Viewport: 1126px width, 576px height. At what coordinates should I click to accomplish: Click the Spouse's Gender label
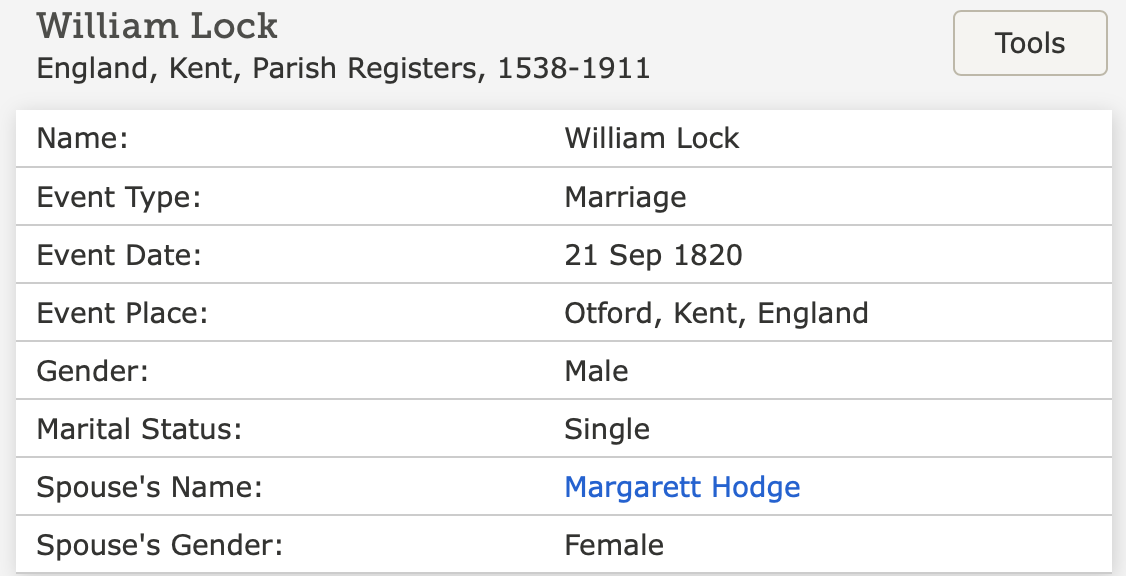160,545
